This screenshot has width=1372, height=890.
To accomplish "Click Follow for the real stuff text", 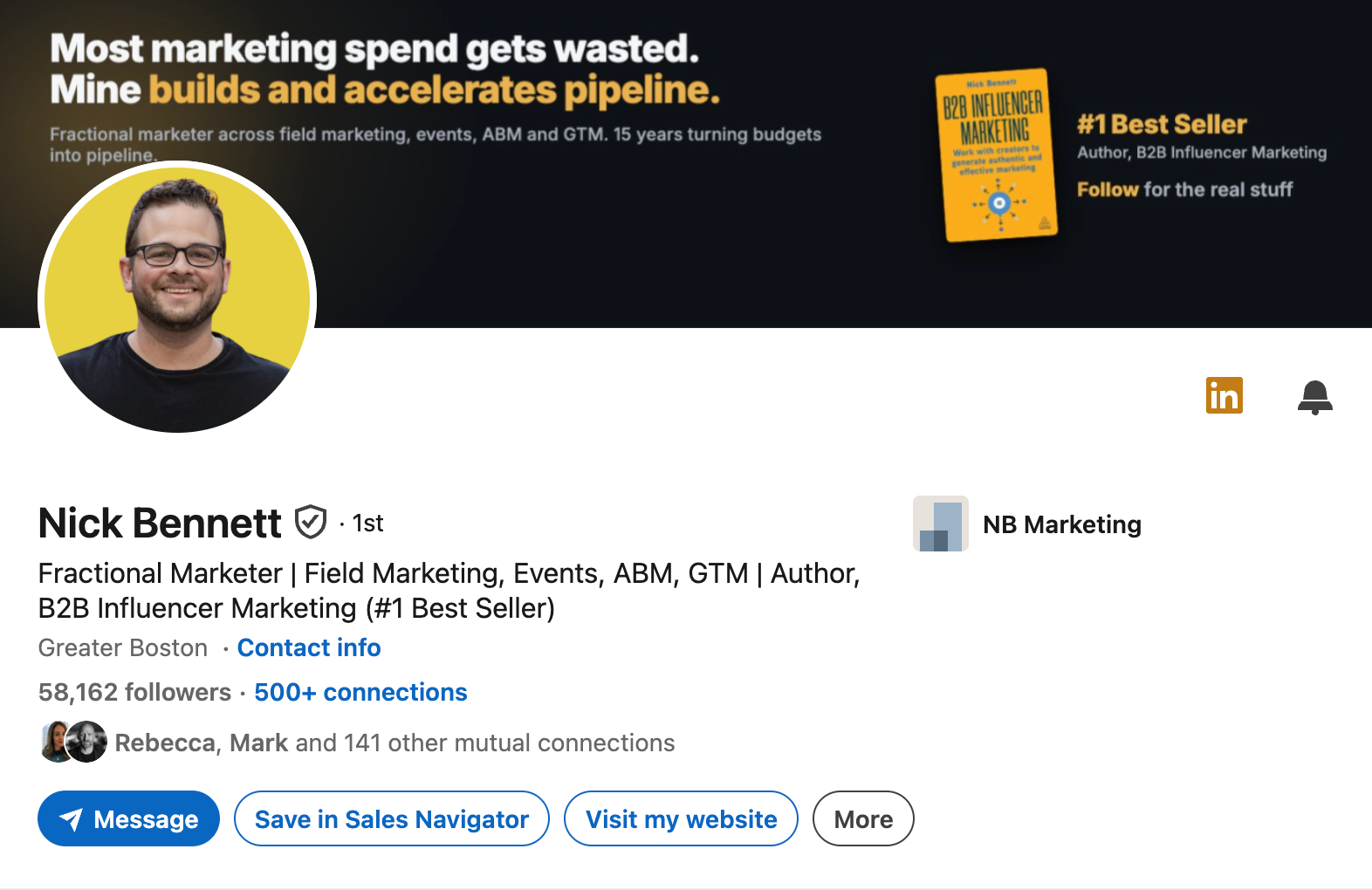I will coord(1184,189).
